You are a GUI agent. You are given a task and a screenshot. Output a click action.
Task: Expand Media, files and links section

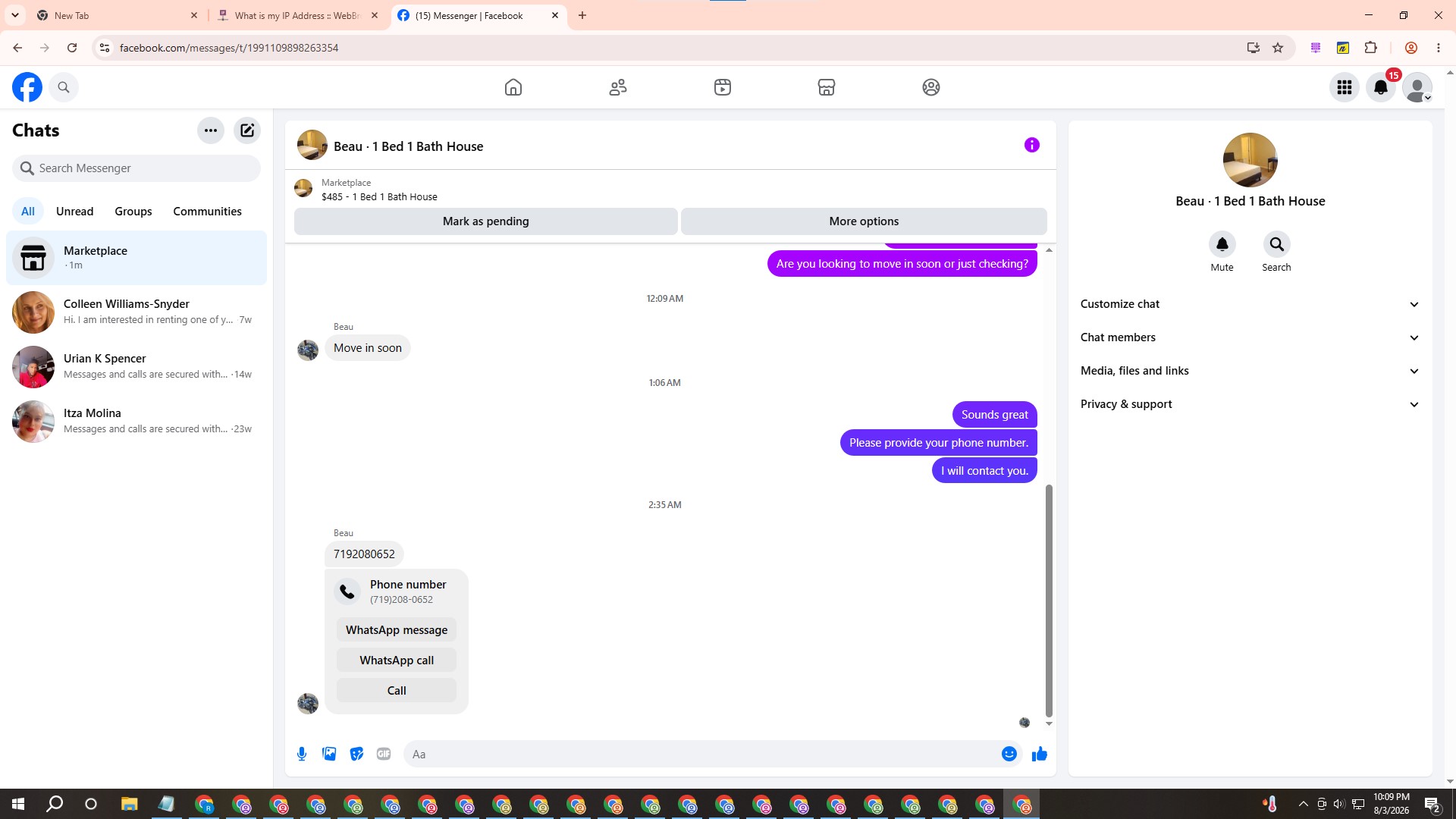tap(1250, 371)
